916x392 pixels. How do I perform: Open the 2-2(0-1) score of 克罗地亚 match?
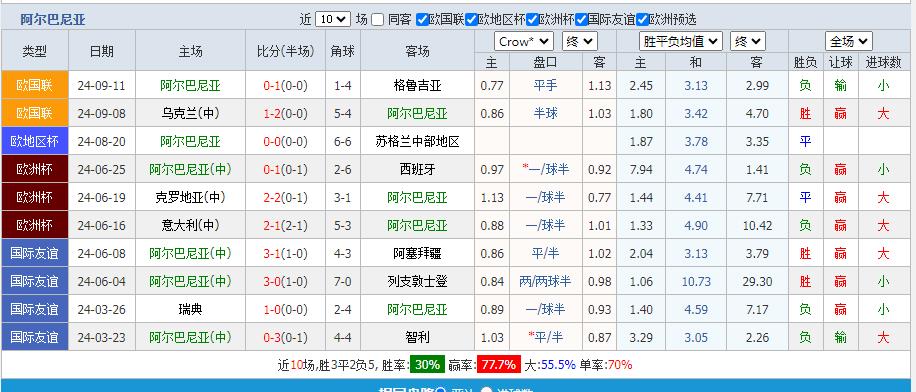point(286,198)
